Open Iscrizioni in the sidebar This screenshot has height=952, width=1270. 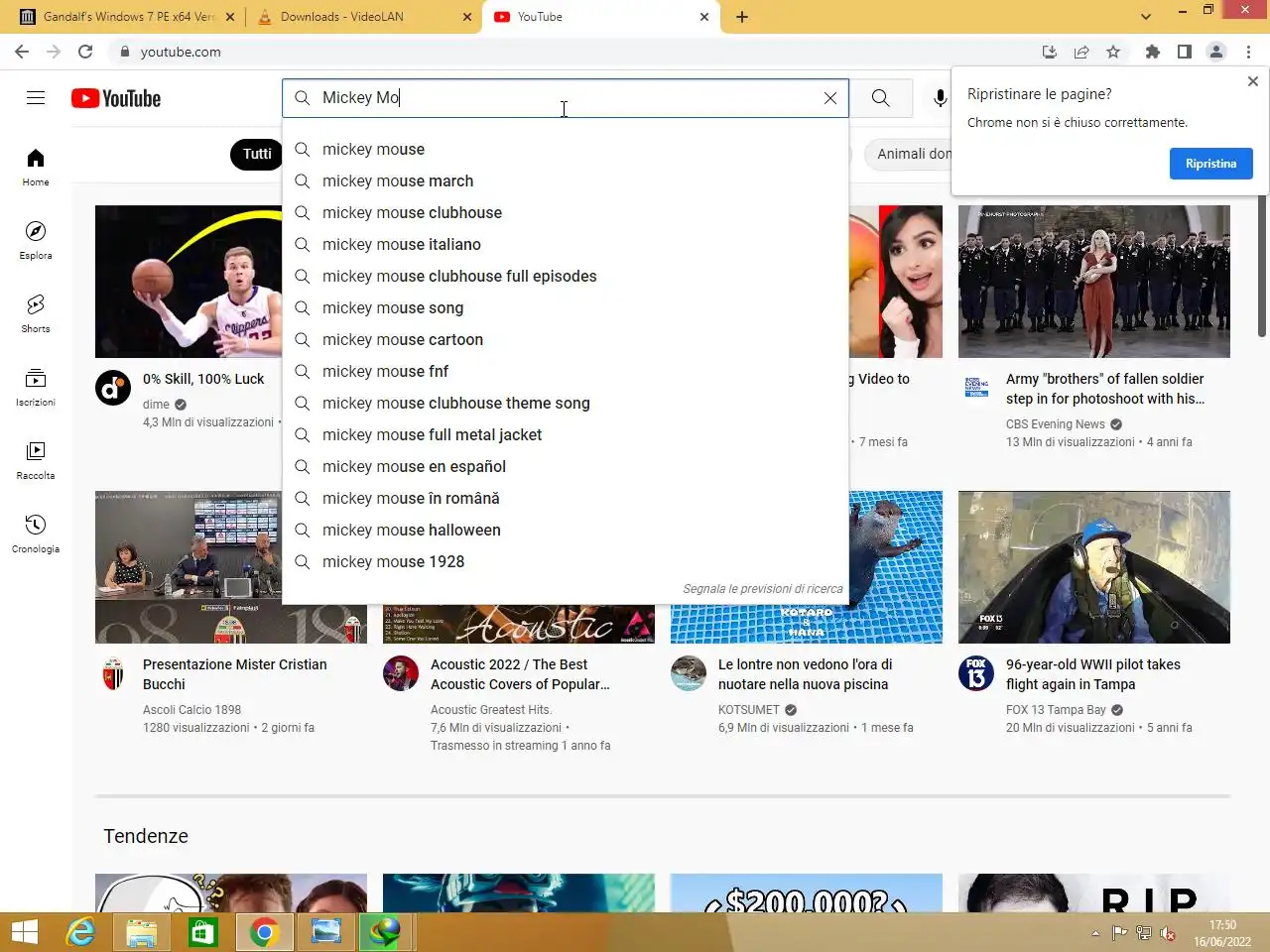coord(36,388)
